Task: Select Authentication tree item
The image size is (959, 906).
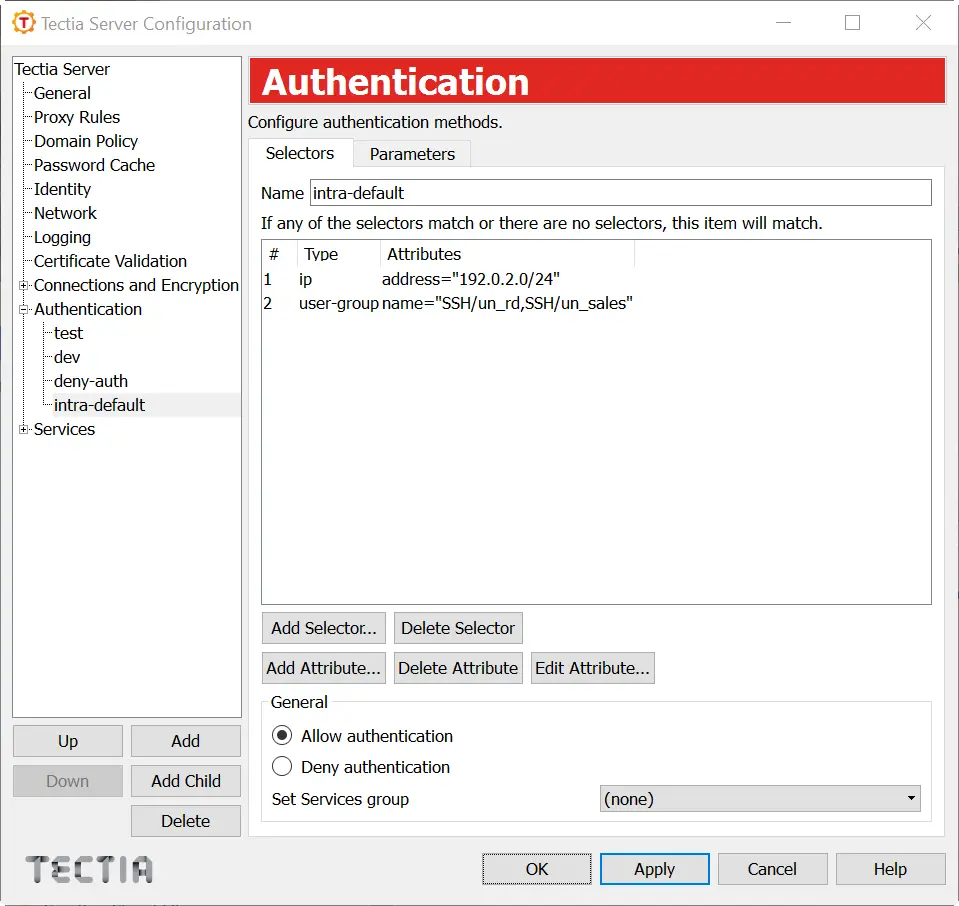Action: (87, 309)
